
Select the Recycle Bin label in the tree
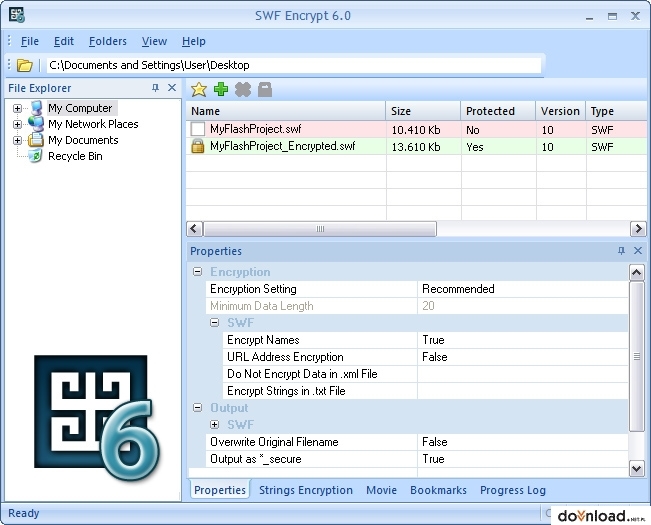coord(75,156)
